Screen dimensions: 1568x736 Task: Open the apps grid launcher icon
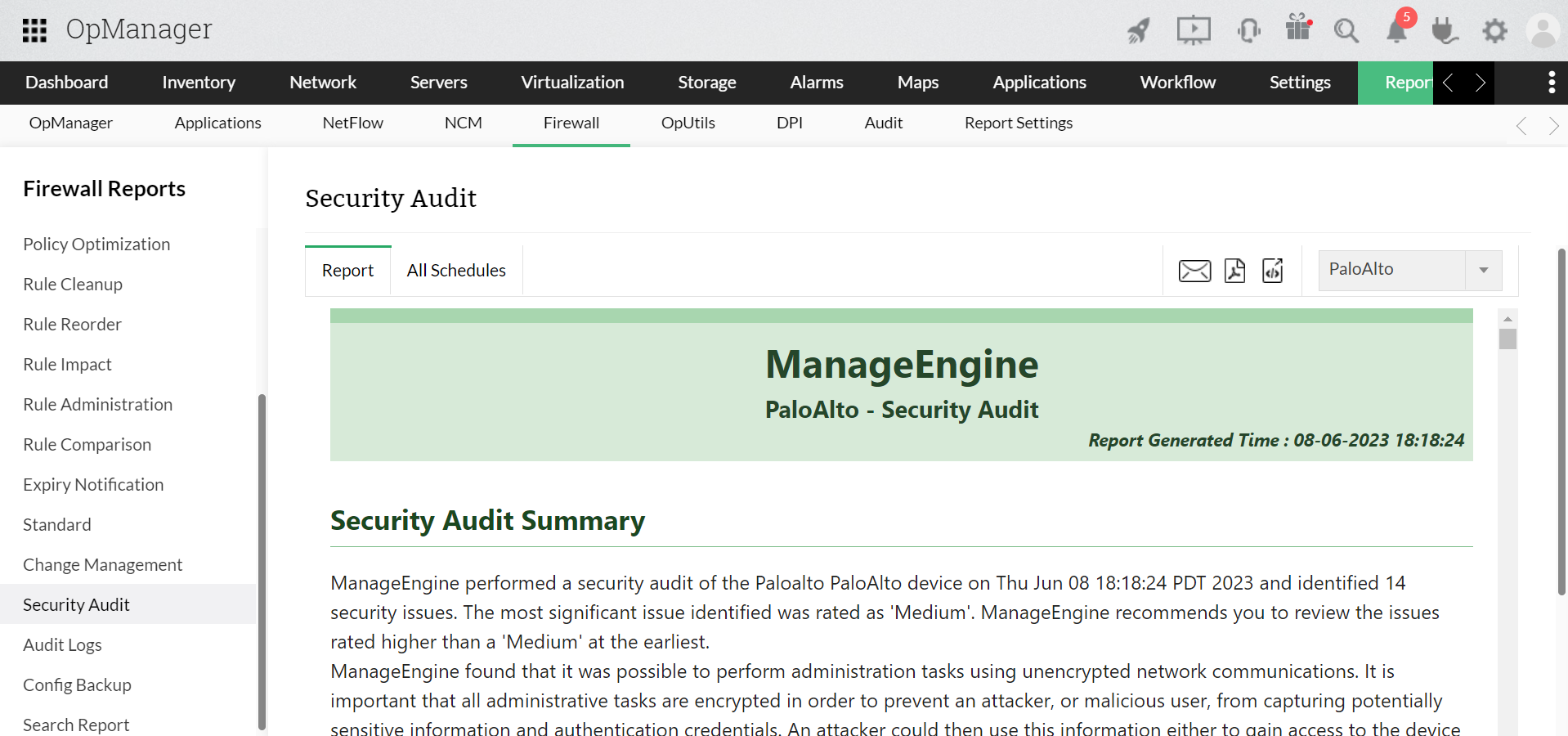click(x=34, y=30)
